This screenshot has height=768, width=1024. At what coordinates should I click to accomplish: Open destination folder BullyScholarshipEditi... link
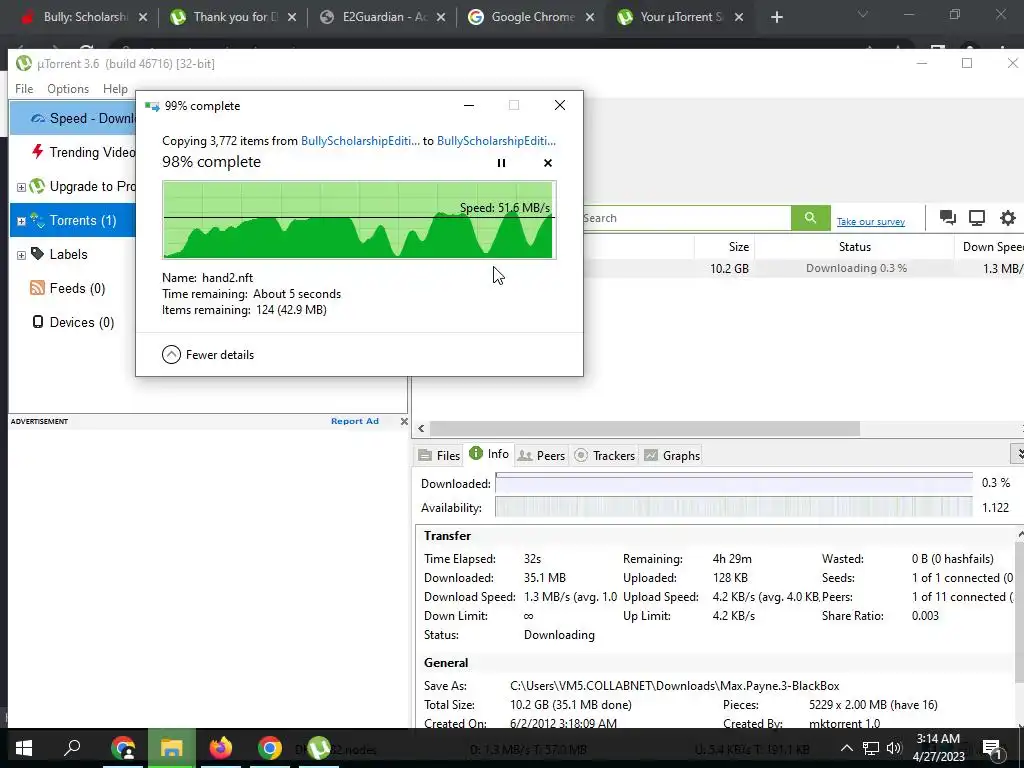coord(496,141)
